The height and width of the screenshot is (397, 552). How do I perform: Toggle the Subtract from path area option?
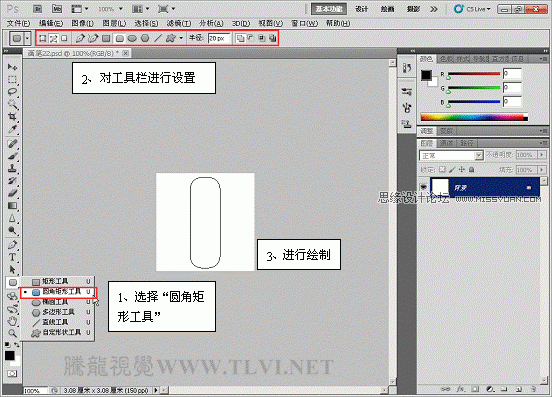[251, 38]
